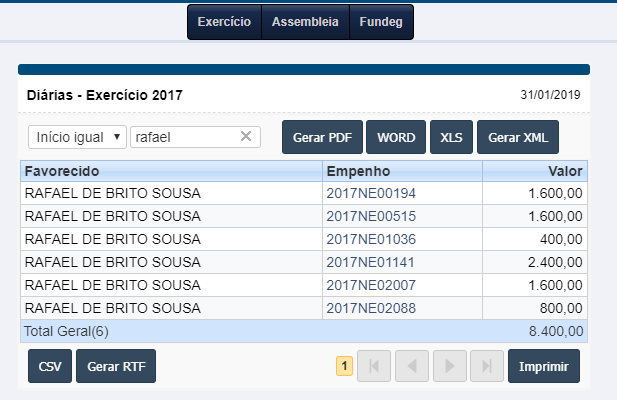Image resolution: width=617 pixels, height=400 pixels.
Task: Print using the Imprimir button
Action: pos(543,367)
